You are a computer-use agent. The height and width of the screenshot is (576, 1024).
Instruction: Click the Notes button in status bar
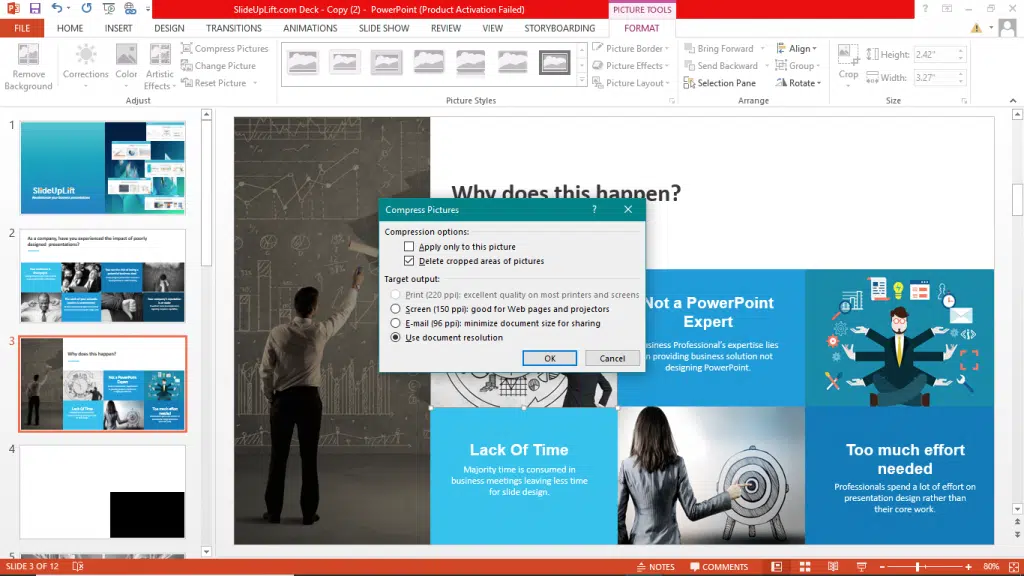coord(654,566)
